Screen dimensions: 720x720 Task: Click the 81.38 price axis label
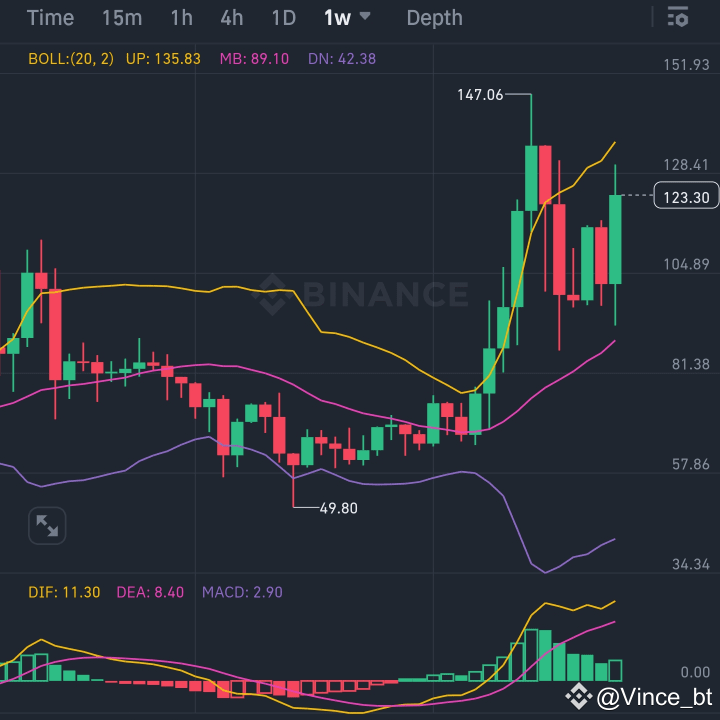[x=691, y=364]
